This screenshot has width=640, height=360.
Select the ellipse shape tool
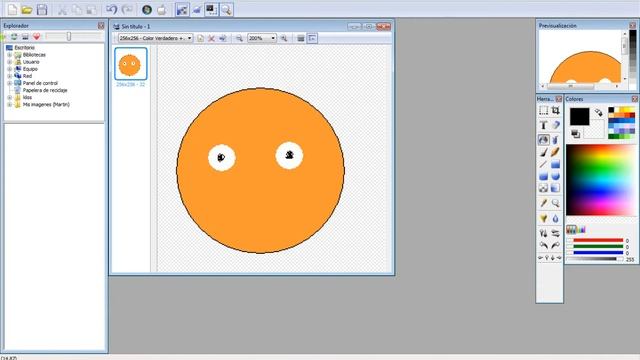(556, 176)
